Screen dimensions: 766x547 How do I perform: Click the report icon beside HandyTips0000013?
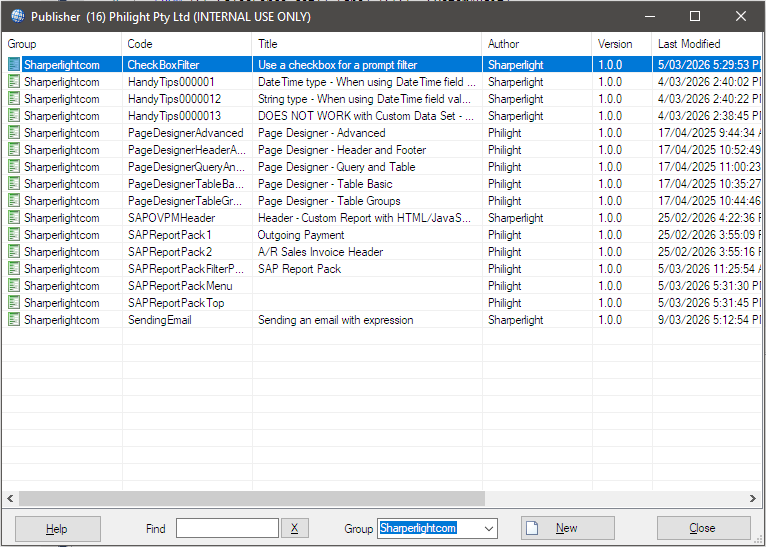[x=14, y=116]
